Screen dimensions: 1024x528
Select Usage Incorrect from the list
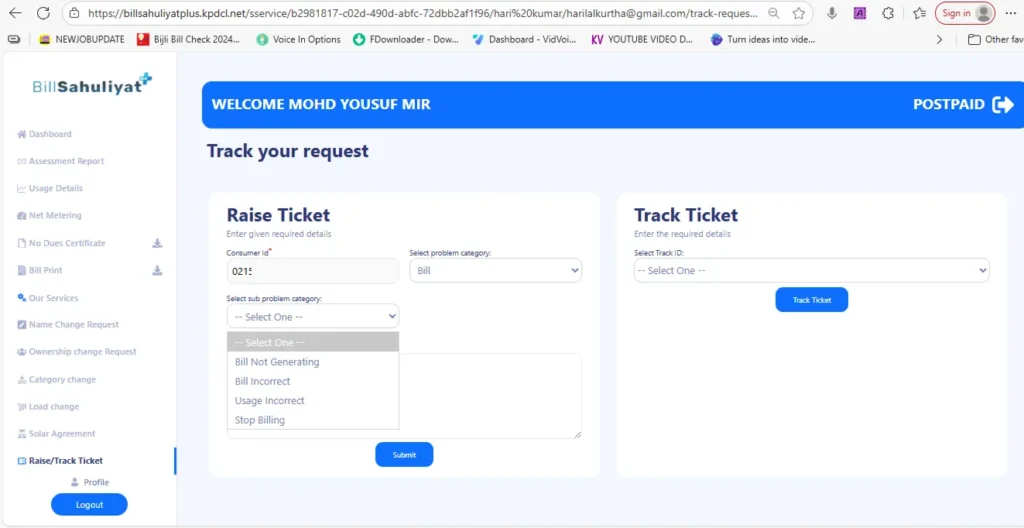point(269,401)
